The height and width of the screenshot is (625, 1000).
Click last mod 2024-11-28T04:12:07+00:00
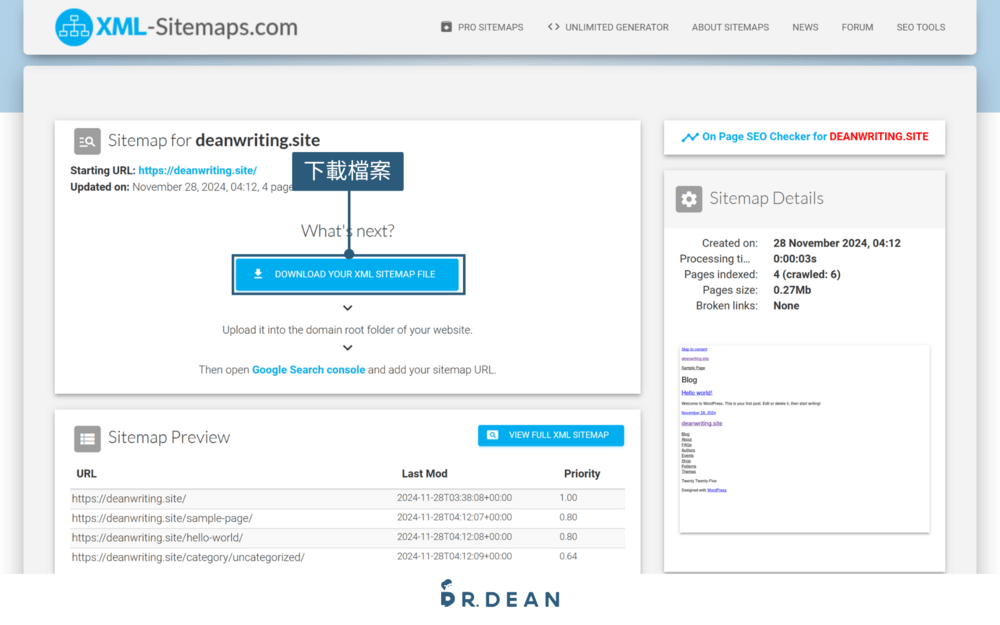454,517
